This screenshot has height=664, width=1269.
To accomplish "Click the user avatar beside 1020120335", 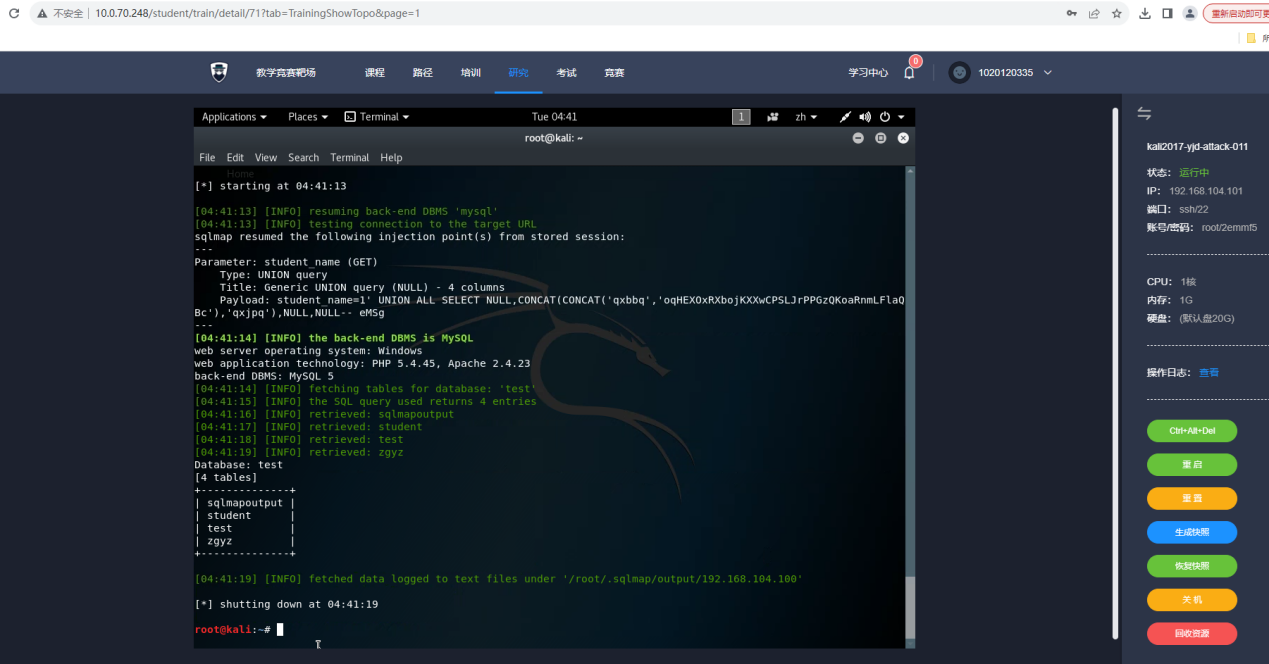I will (959, 72).
